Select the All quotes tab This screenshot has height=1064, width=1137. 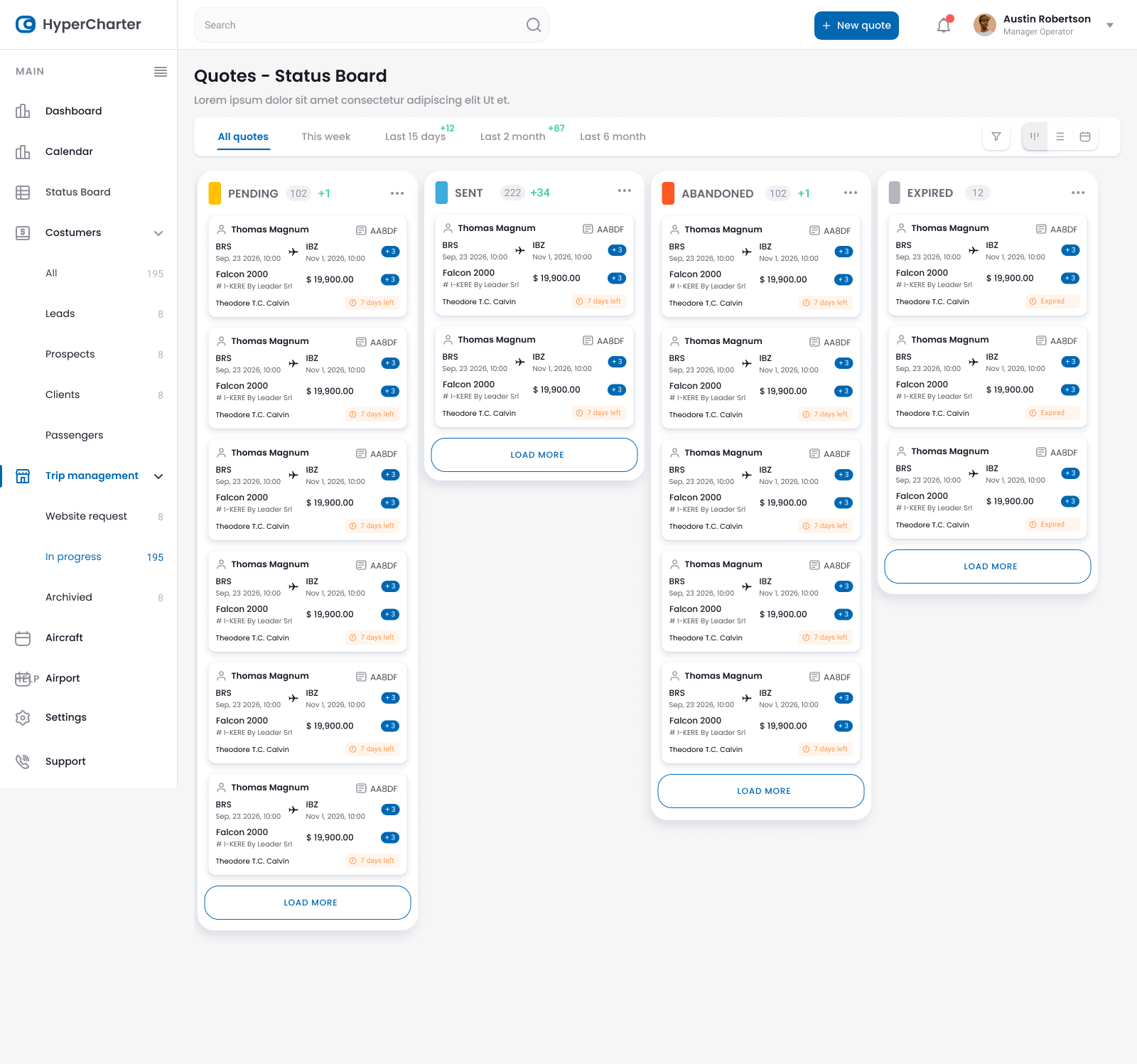(x=243, y=136)
